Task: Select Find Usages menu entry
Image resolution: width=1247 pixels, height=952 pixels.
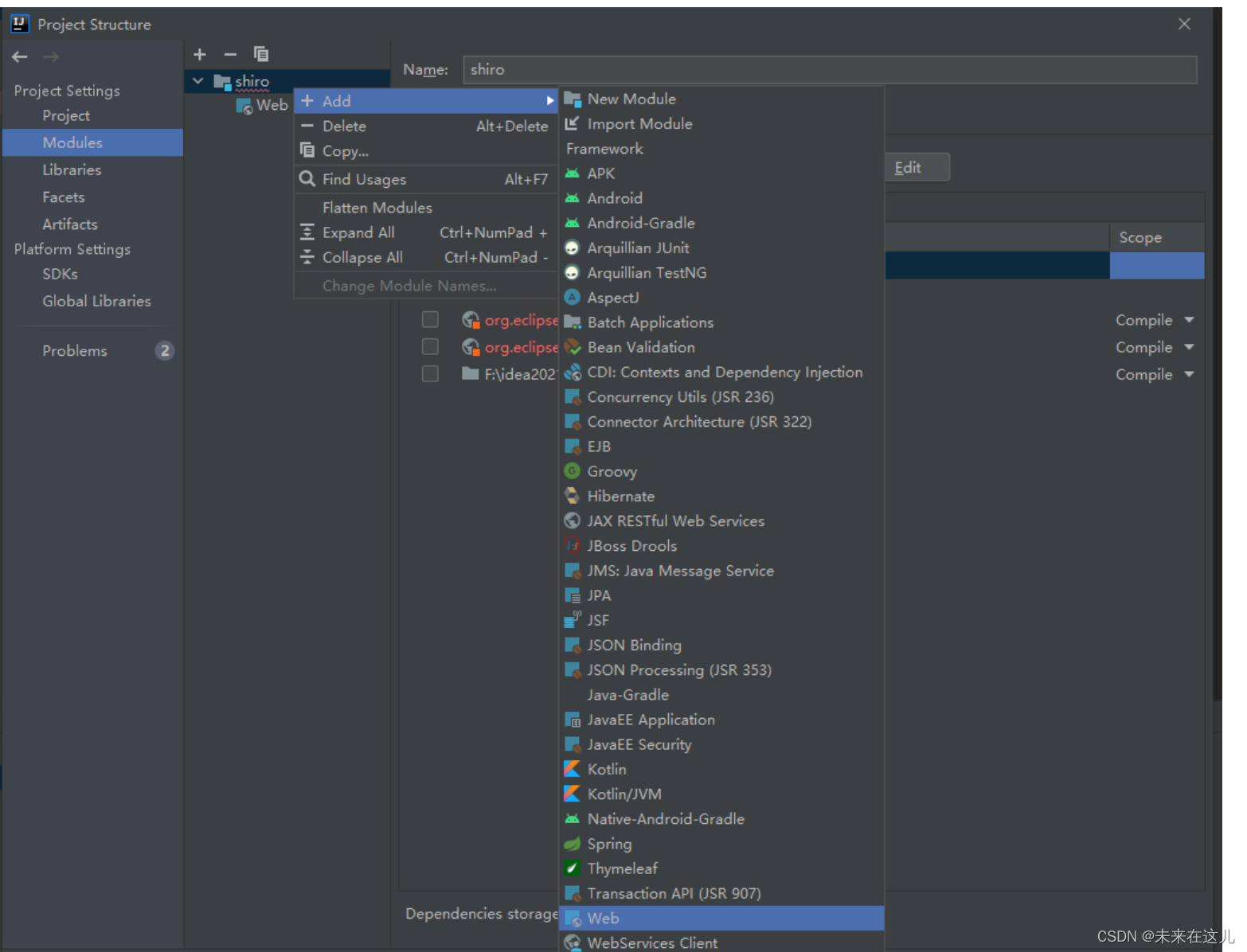Action: [426, 179]
